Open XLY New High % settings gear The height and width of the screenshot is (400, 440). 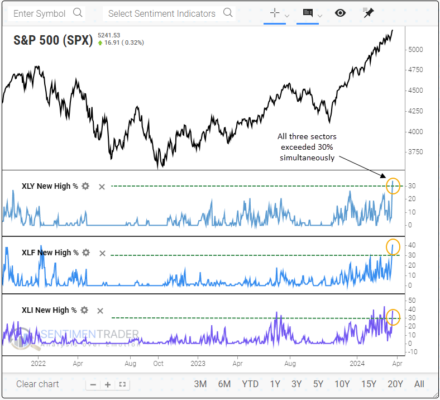pyautogui.click(x=86, y=186)
